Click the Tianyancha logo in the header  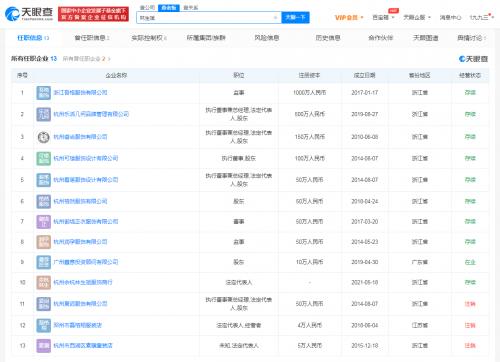pyautogui.click(x=29, y=13)
